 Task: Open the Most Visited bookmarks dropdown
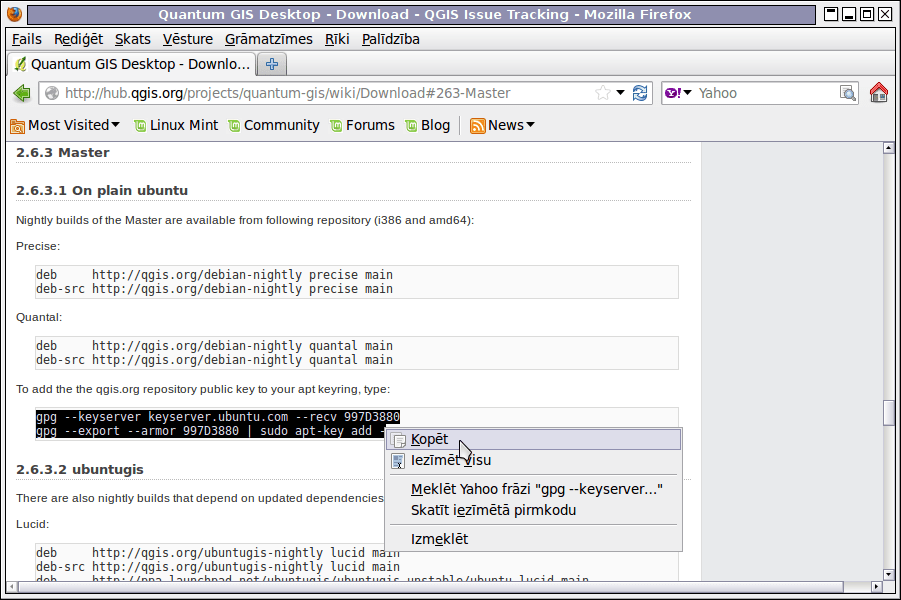point(65,125)
